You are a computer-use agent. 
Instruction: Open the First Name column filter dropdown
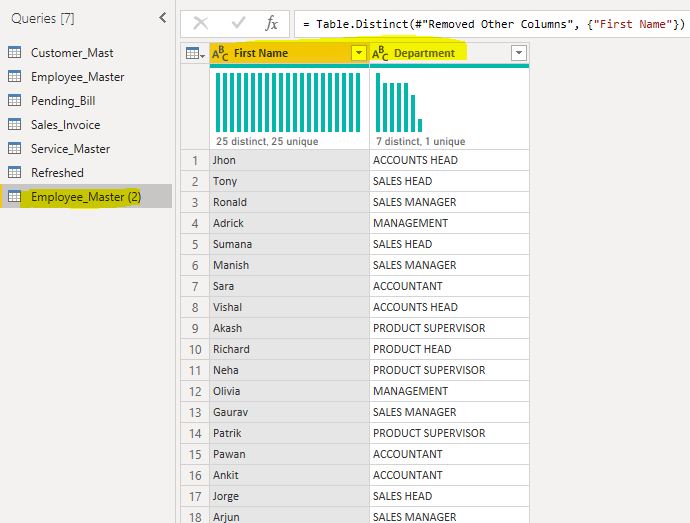coord(359,53)
